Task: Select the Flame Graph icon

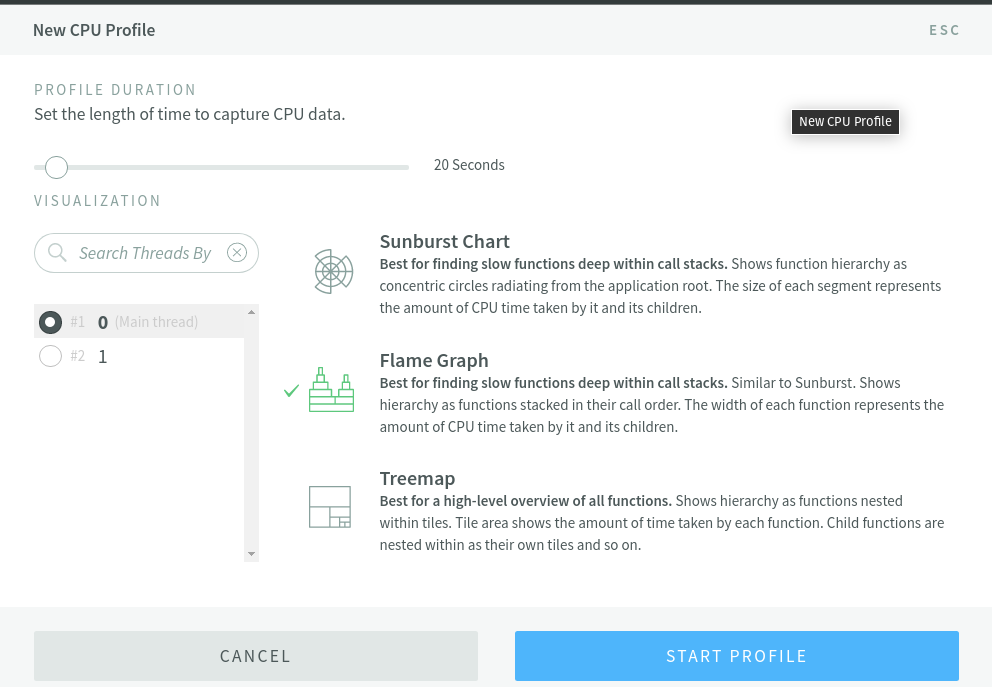Action: [x=331, y=390]
